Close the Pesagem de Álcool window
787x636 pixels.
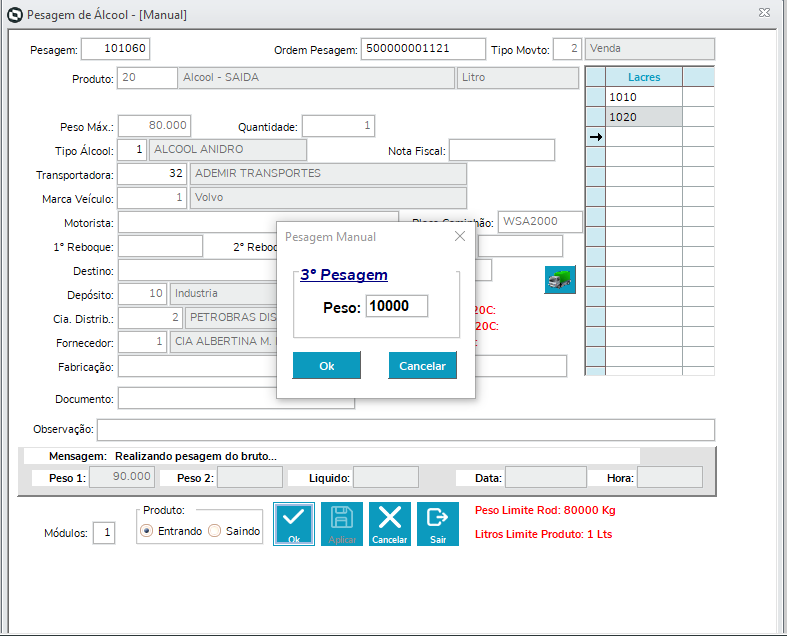(x=764, y=13)
